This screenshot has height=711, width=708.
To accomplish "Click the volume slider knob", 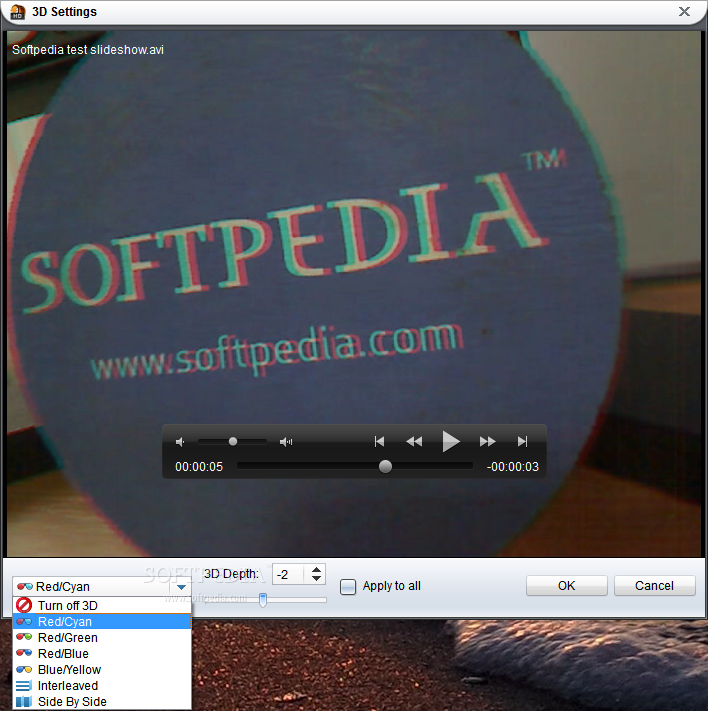I will point(233,441).
